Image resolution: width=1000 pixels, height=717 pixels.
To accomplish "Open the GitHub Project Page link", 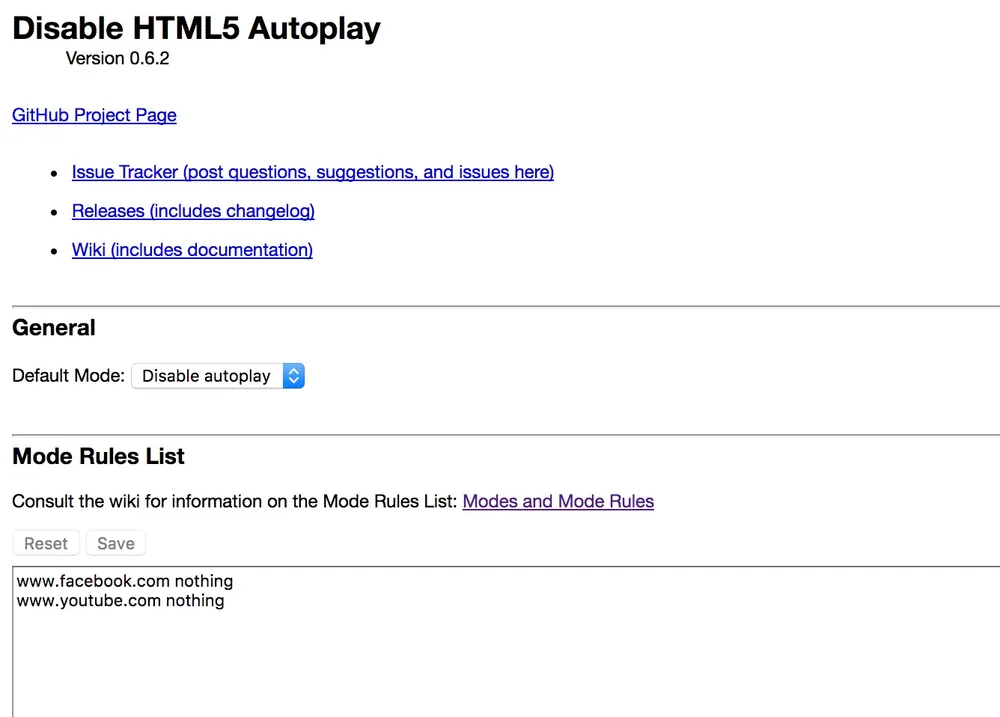I will pos(94,115).
